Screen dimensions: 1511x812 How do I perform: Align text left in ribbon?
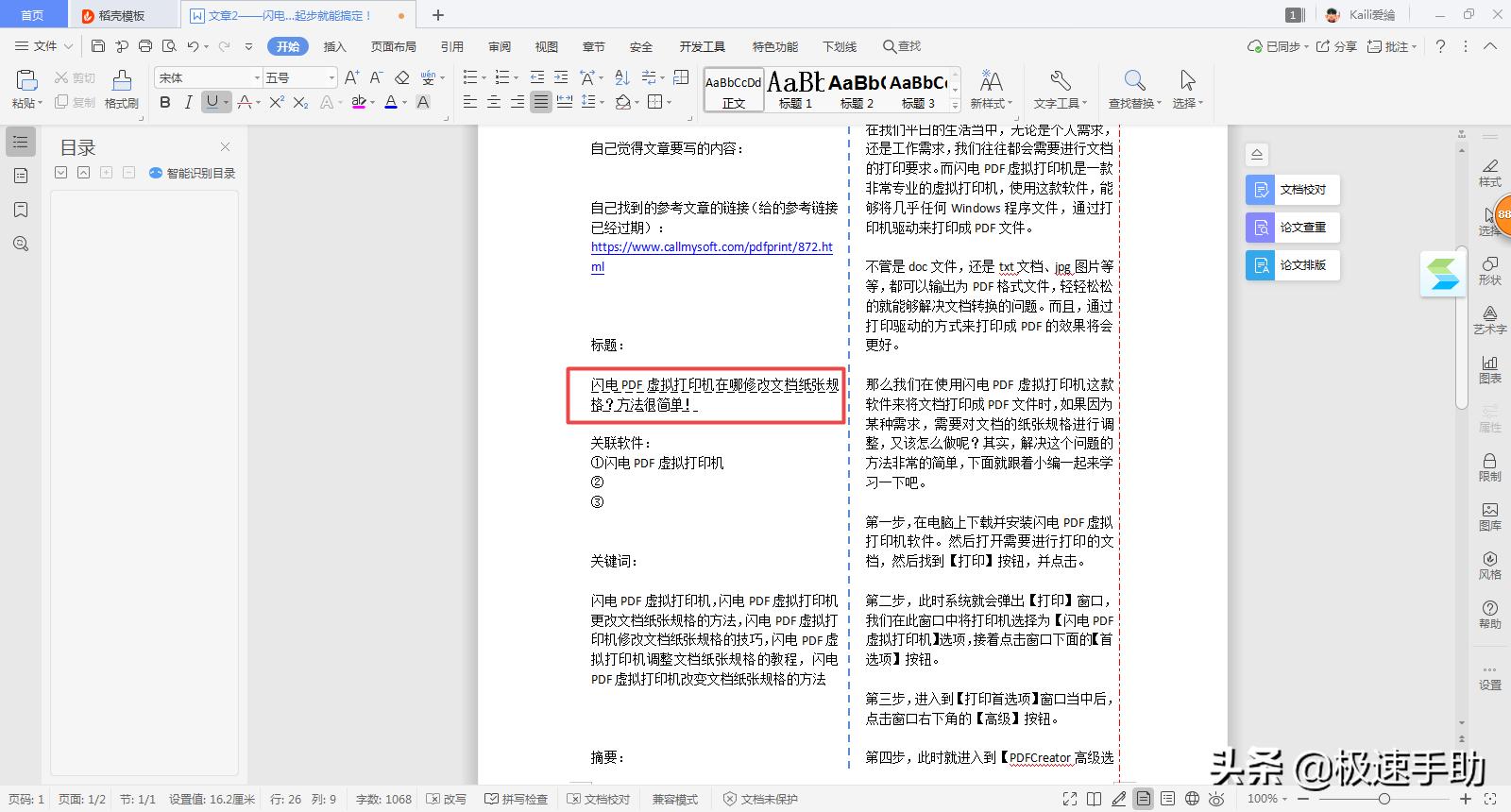470,102
